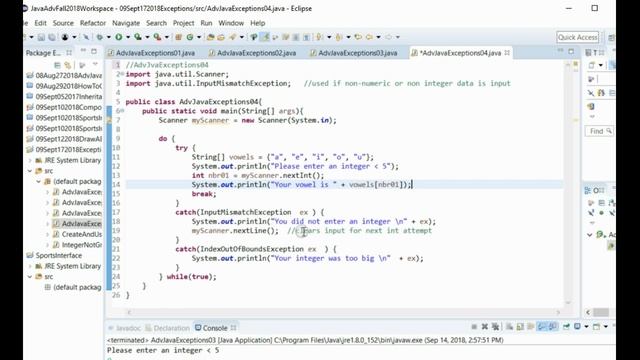Minimize the editor area
Viewport: 640px width, 360px height.
(x=560, y=51)
